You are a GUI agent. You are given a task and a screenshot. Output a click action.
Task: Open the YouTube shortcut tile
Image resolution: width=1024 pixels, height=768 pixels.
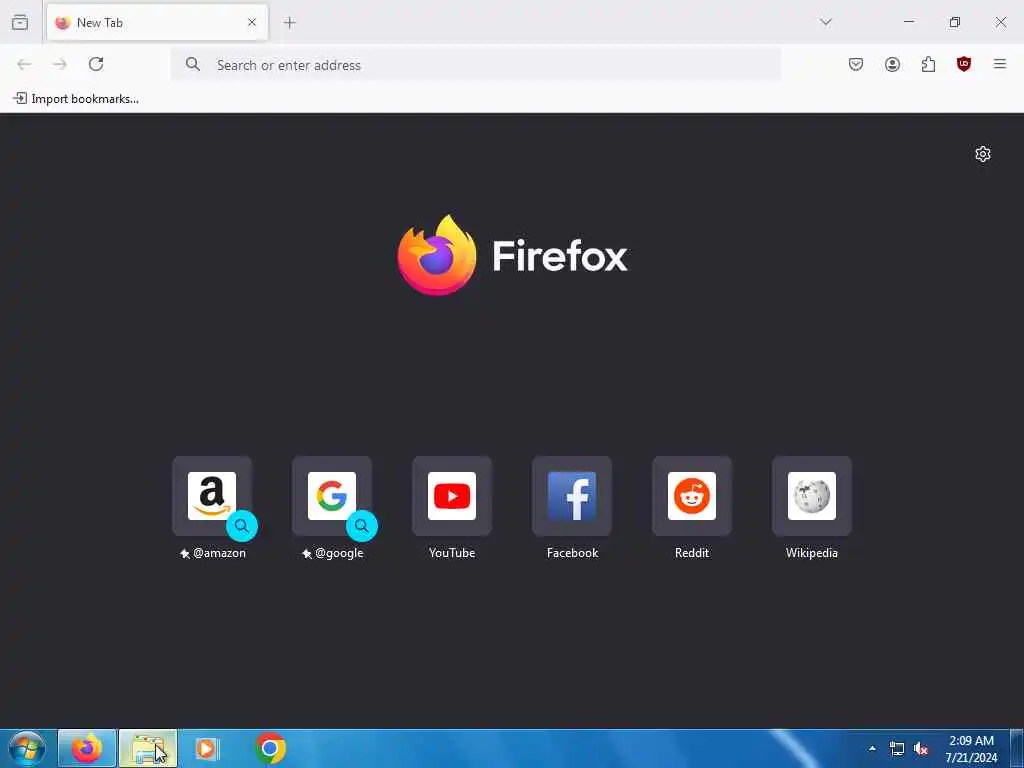[452, 496]
